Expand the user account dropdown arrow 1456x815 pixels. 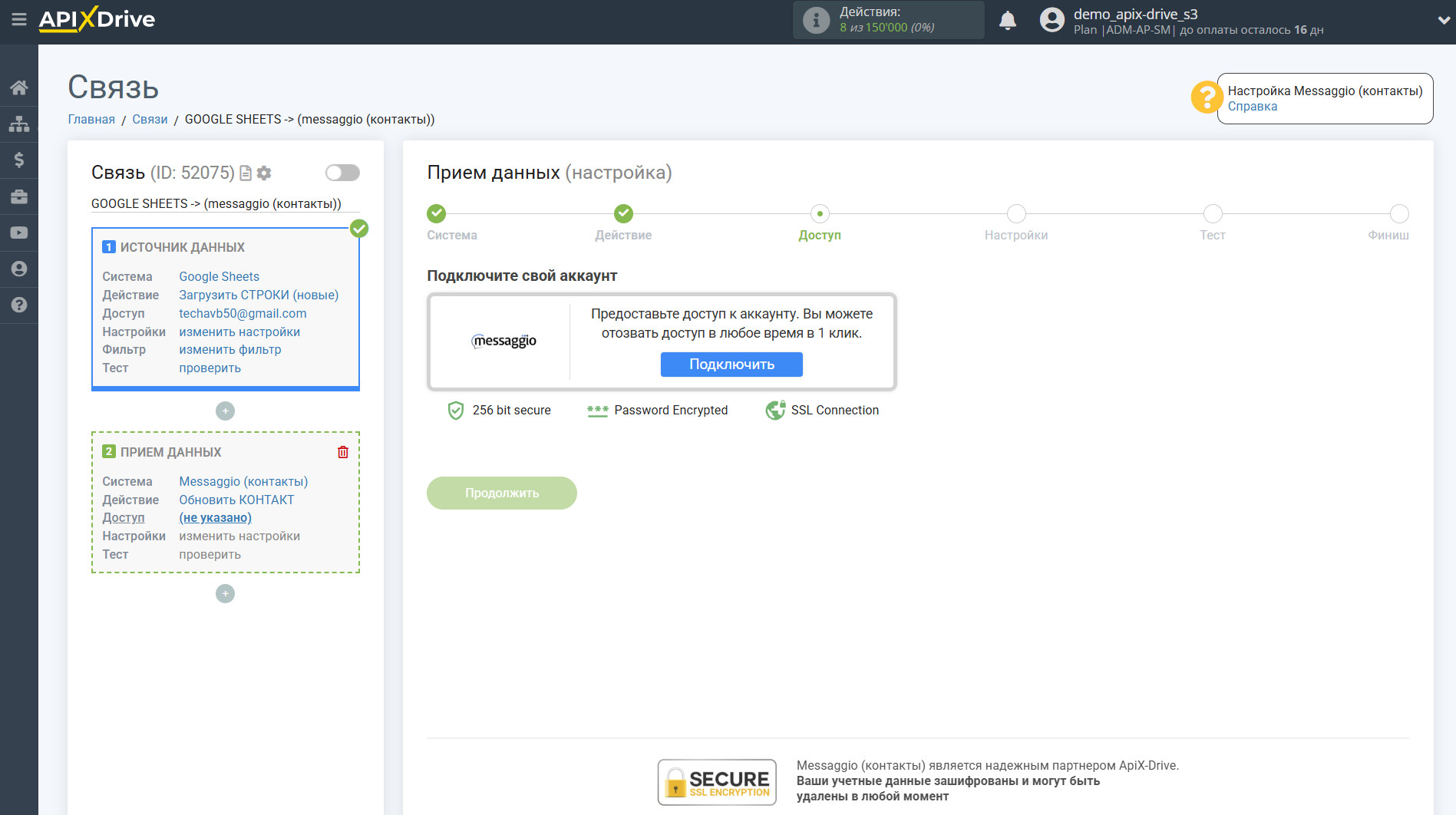pos(1443,21)
